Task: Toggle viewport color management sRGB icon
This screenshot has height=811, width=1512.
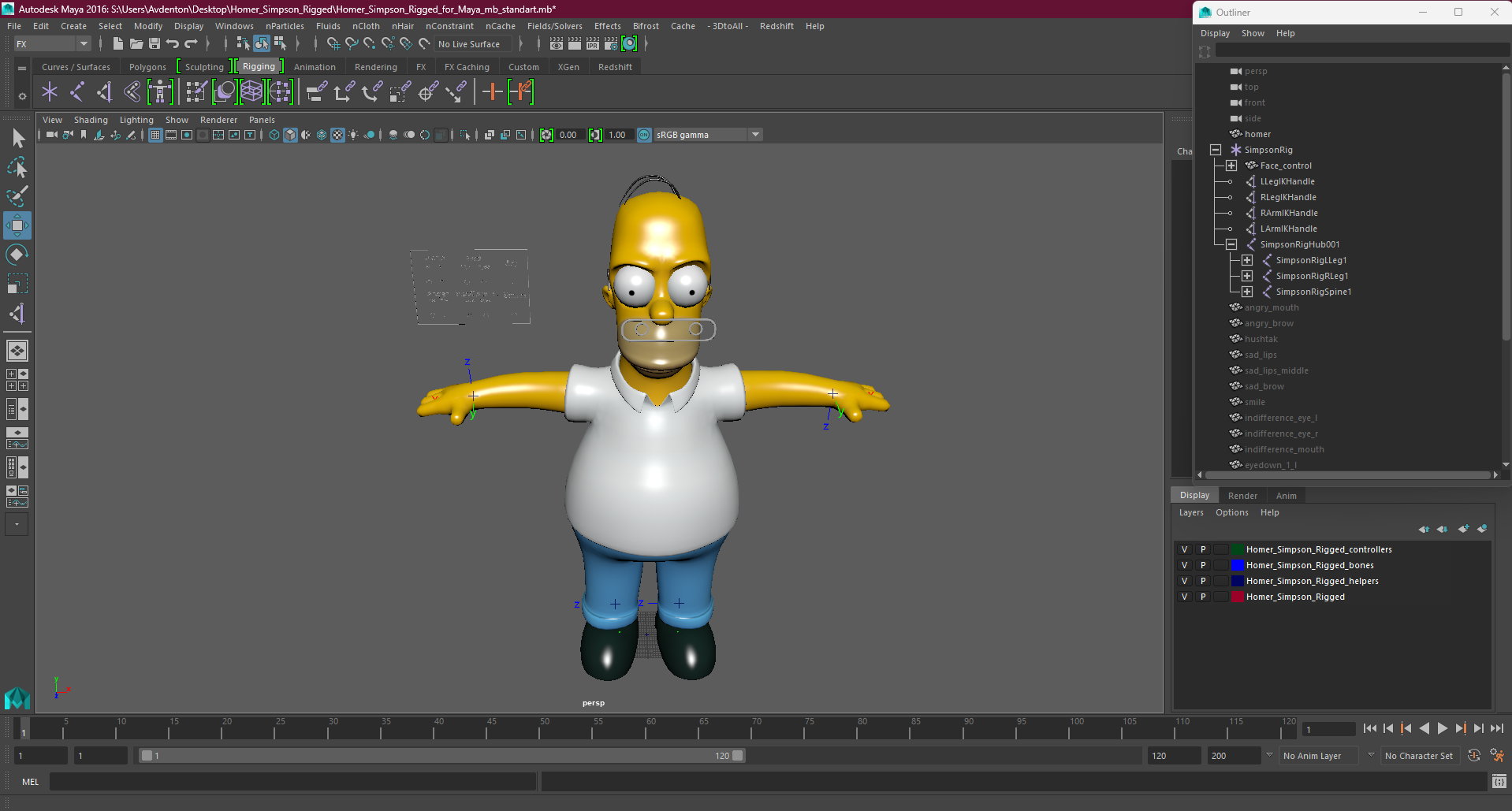Action: coord(644,135)
